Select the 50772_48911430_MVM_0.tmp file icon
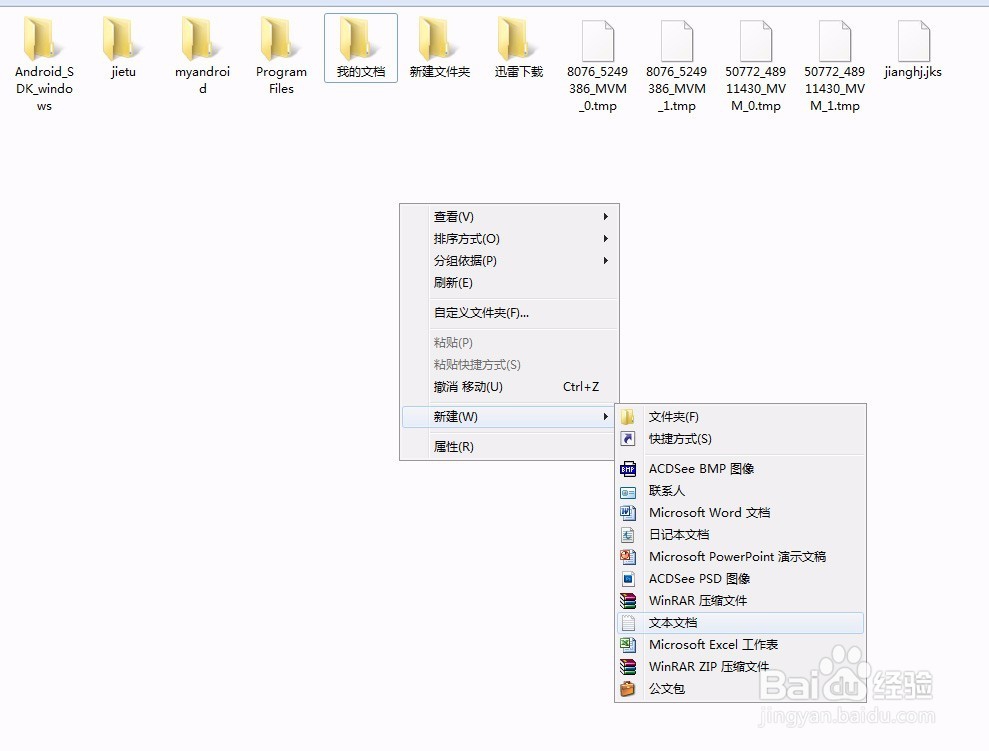Image resolution: width=989 pixels, height=751 pixels. [x=756, y=40]
